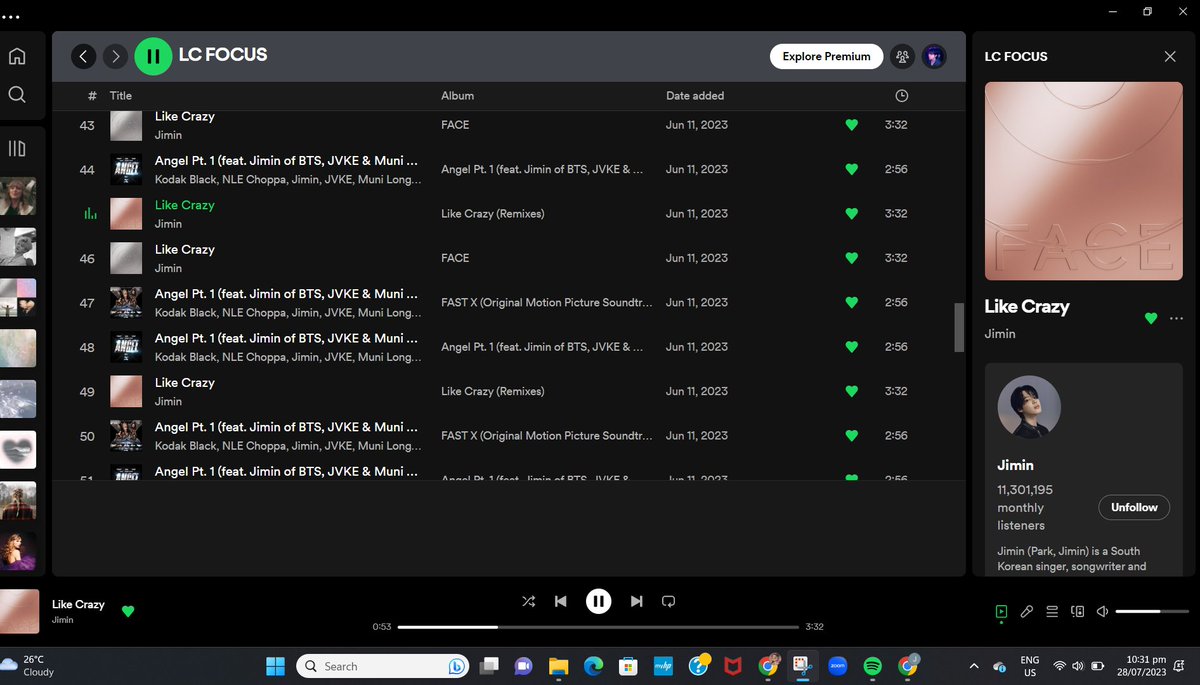Go forward with the right arrow button
This screenshot has height=685, width=1200.
(x=116, y=57)
